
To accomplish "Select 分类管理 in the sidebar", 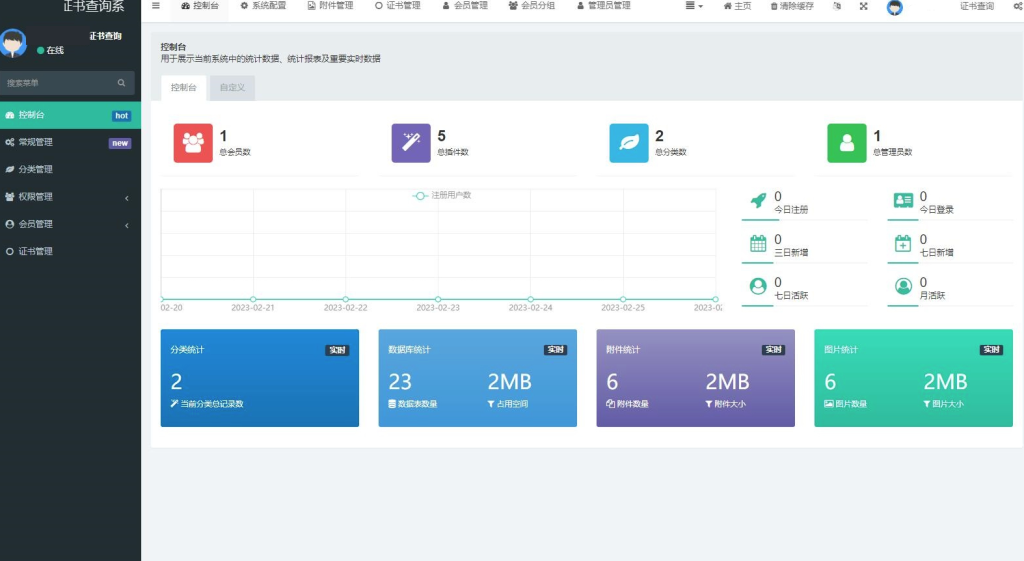I will tap(71, 169).
